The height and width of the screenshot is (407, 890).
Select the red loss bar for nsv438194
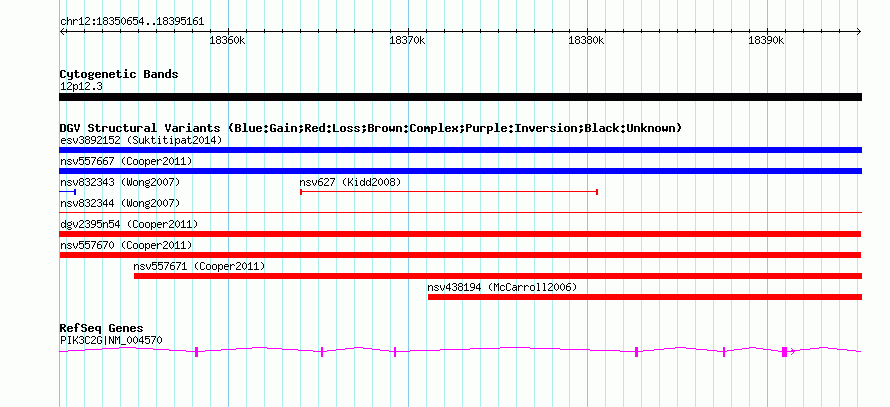pos(645,297)
